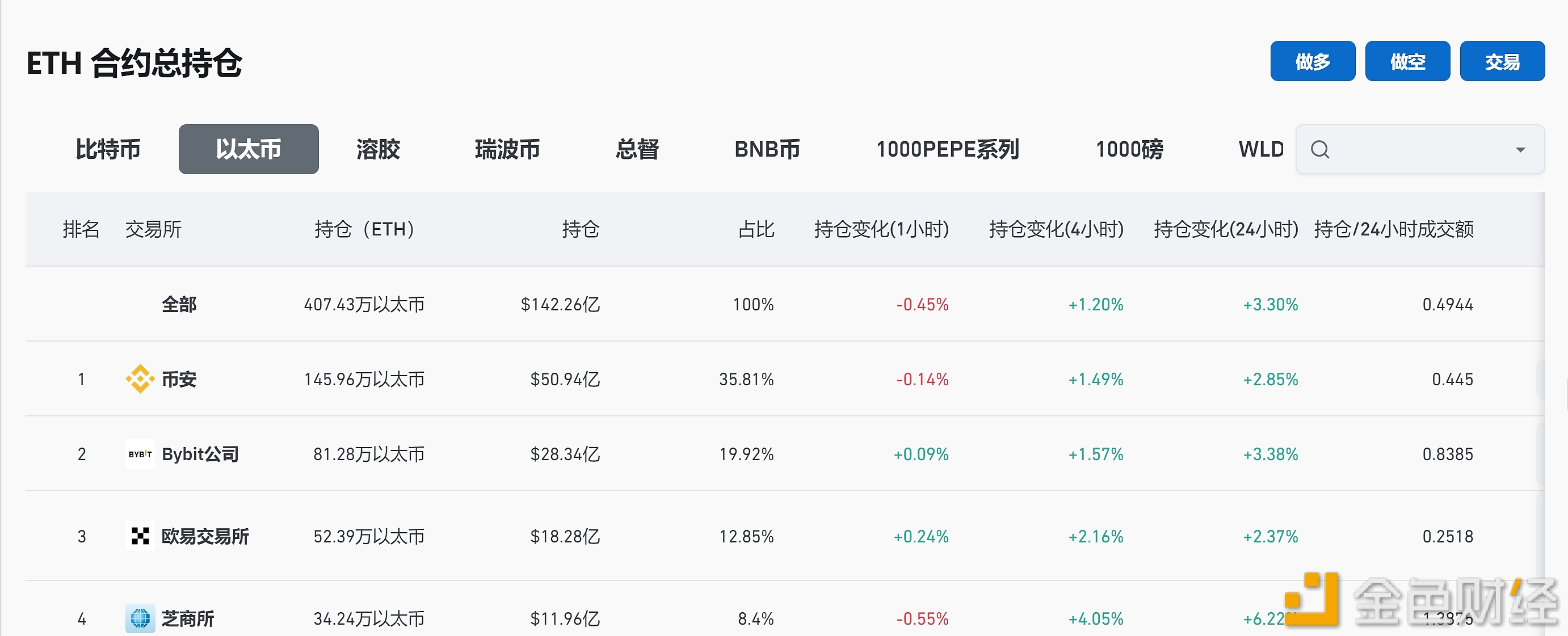Click the 0.8385 ratio cell
This screenshot has width=1568, height=636.
click(x=1448, y=454)
